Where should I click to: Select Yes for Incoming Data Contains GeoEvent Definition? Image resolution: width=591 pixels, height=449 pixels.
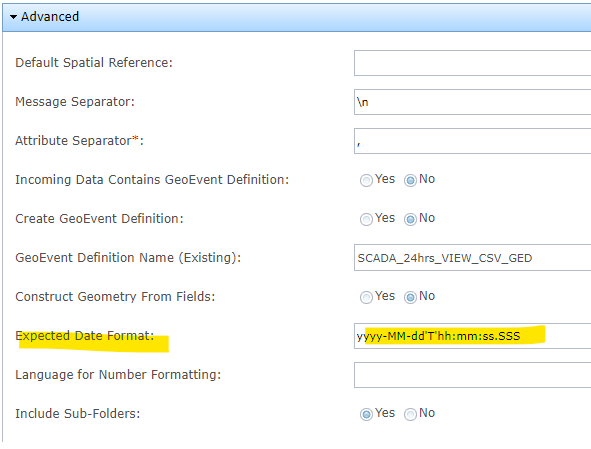[x=366, y=180]
